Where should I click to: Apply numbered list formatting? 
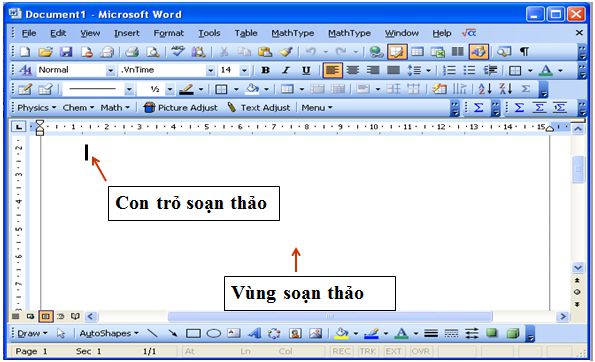[450, 70]
